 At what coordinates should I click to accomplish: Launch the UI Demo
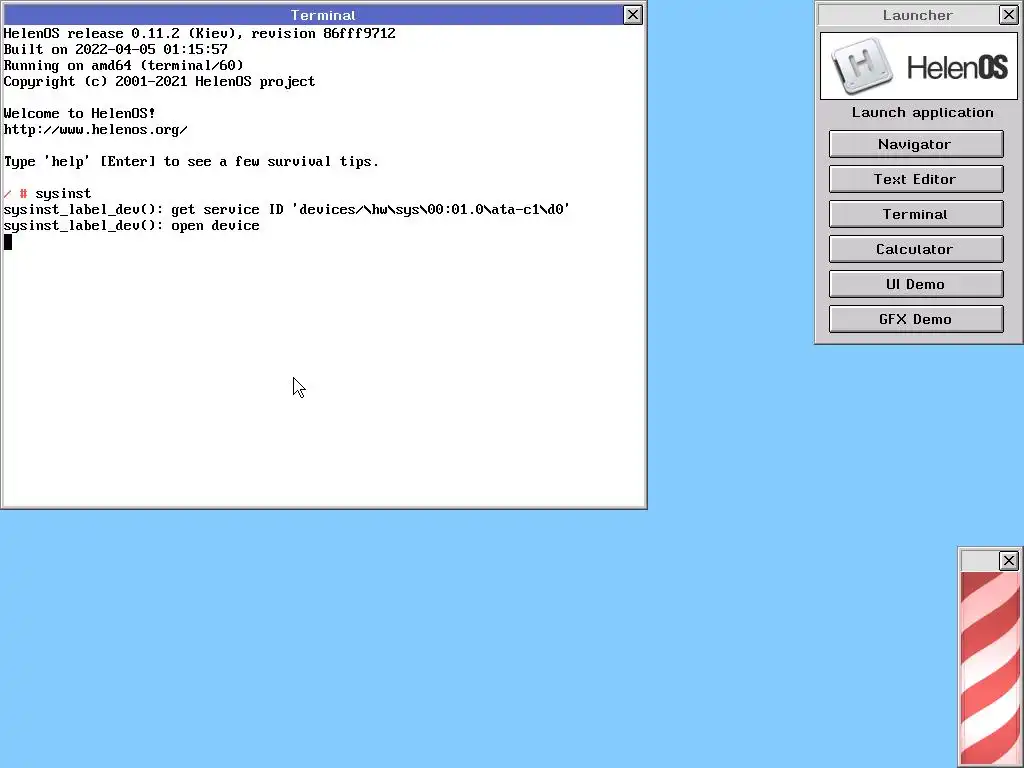point(916,284)
